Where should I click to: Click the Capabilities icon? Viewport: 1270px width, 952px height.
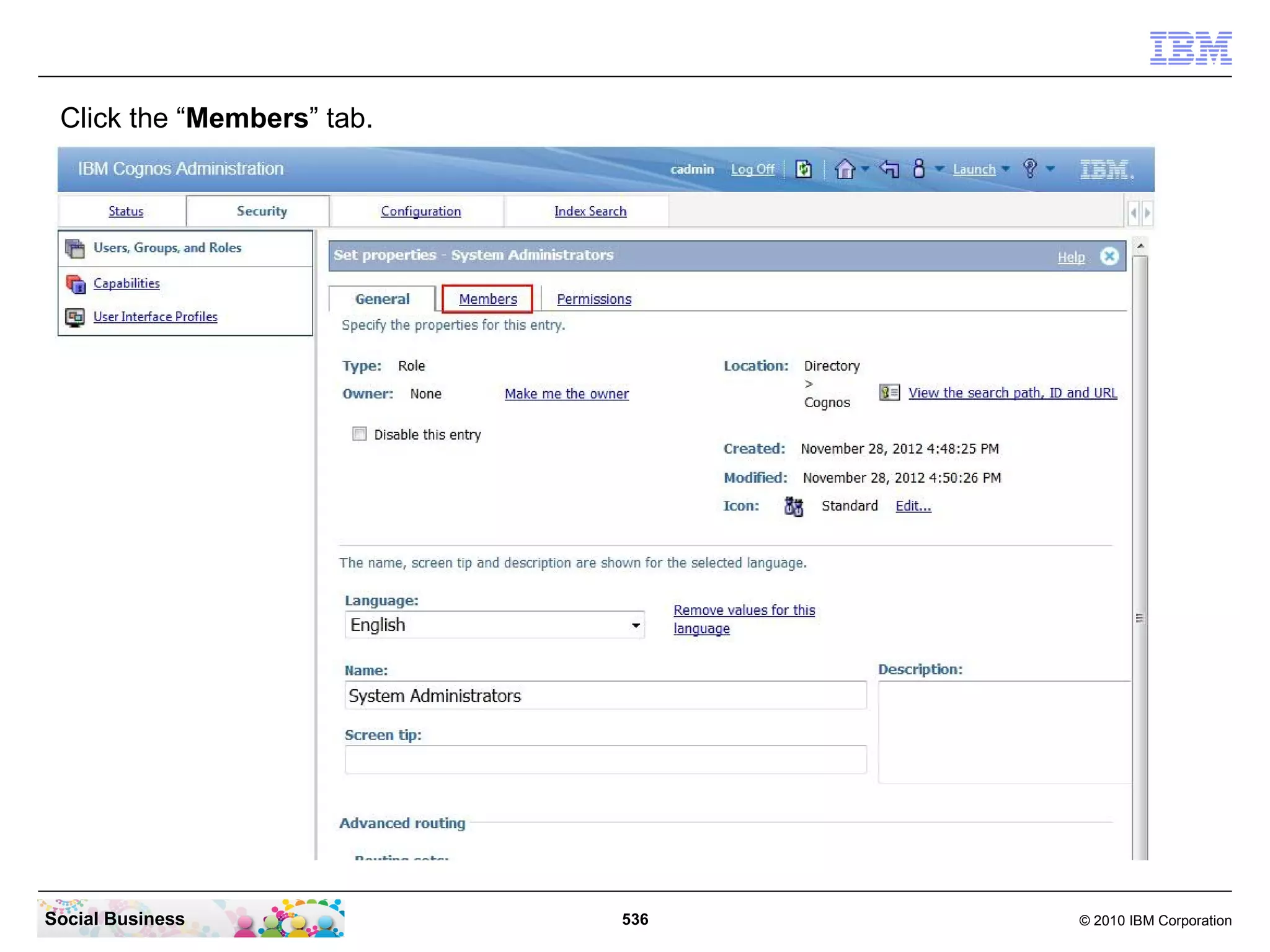click(x=75, y=284)
